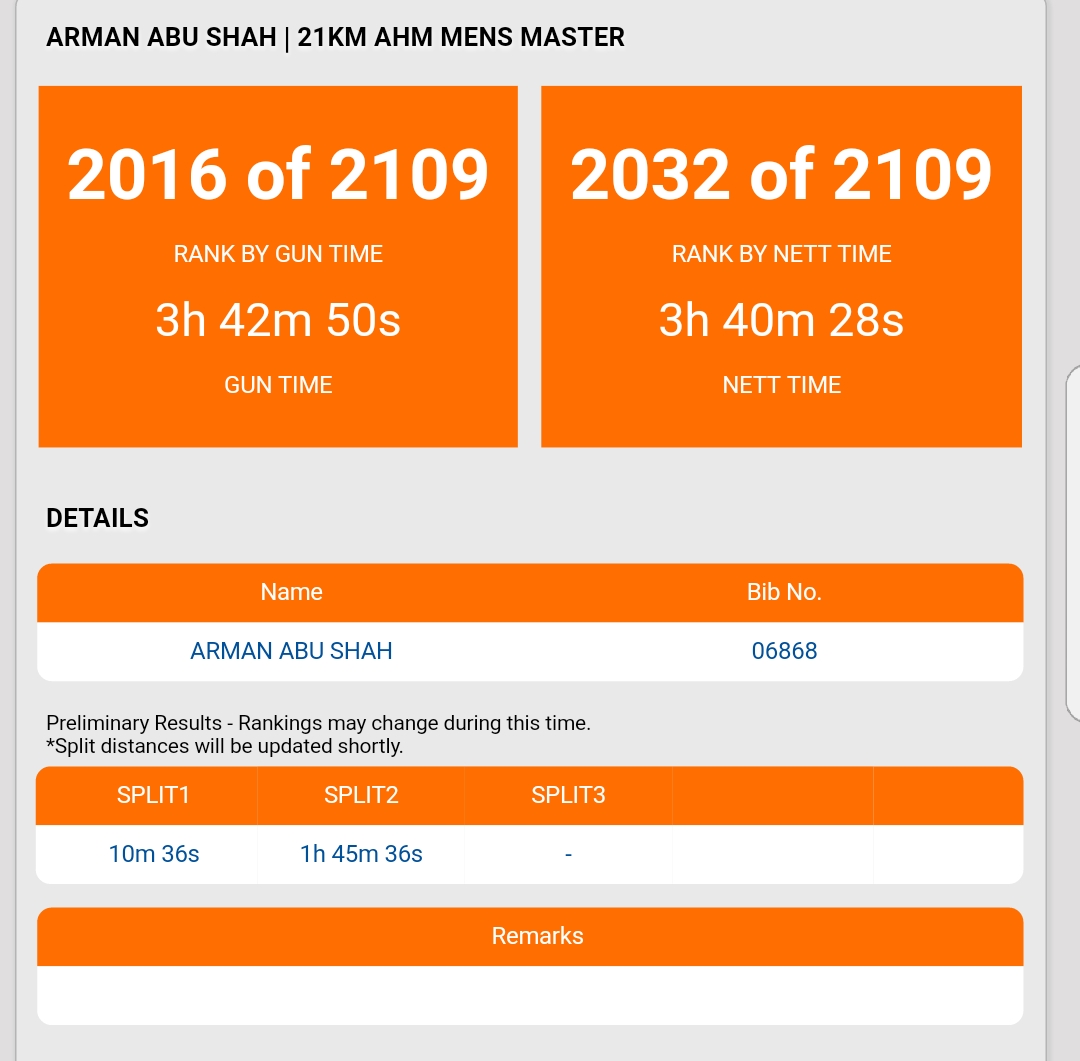Click the 2016 of 2109 gun rank
The image size is (1080, 1061).
pos(278,174)
